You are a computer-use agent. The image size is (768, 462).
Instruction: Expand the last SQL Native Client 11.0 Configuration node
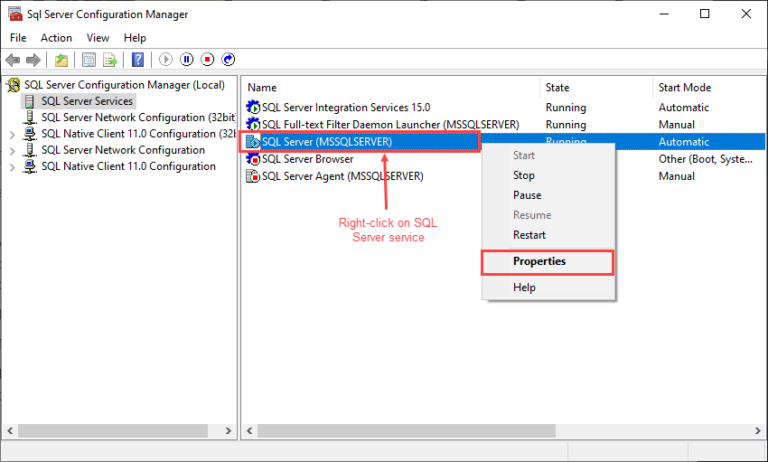(12, 167)
